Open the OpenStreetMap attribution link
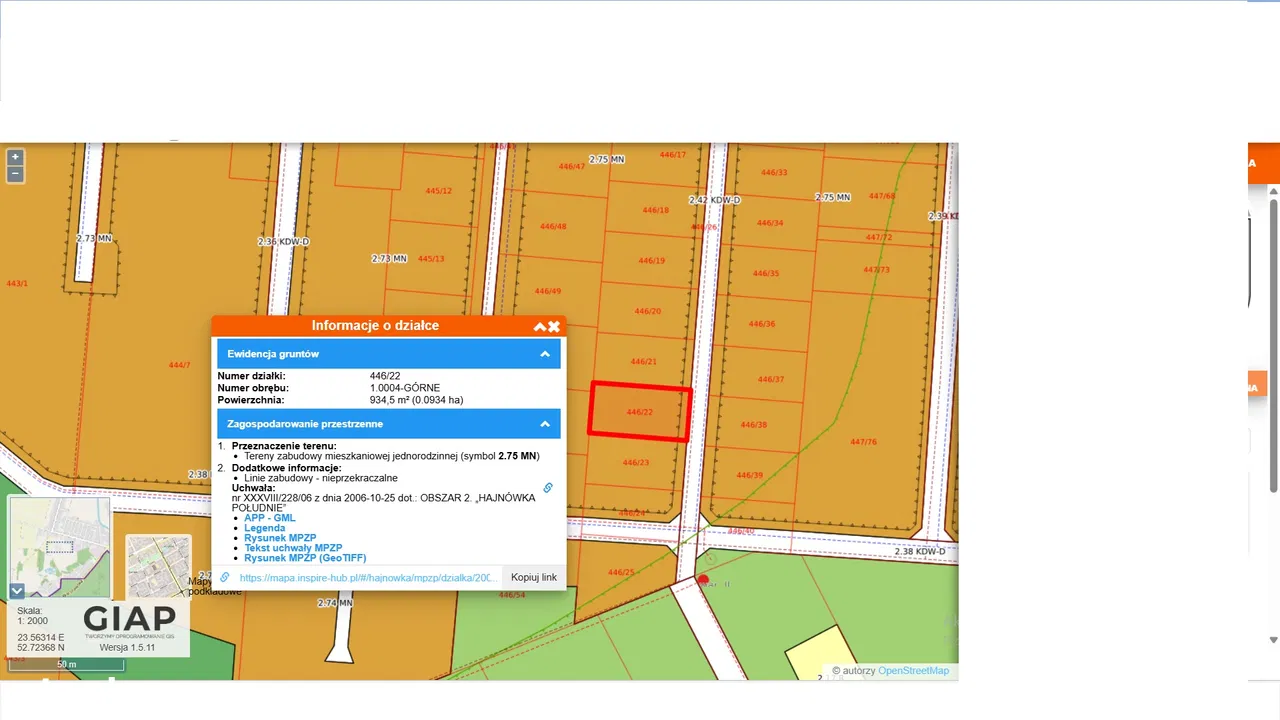Viewport: 1280px width, 720px height. [x=913, y=671]
